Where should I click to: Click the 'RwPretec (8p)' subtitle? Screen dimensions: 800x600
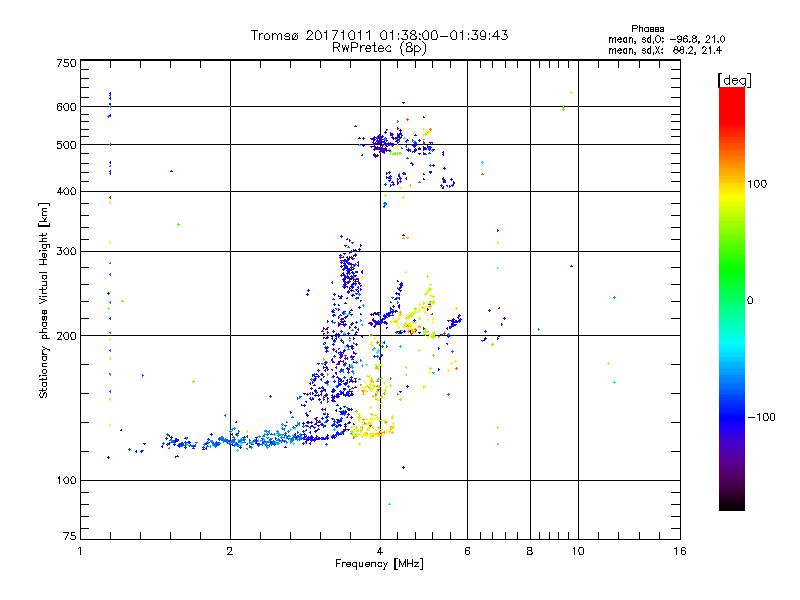[x=379, y=48]
